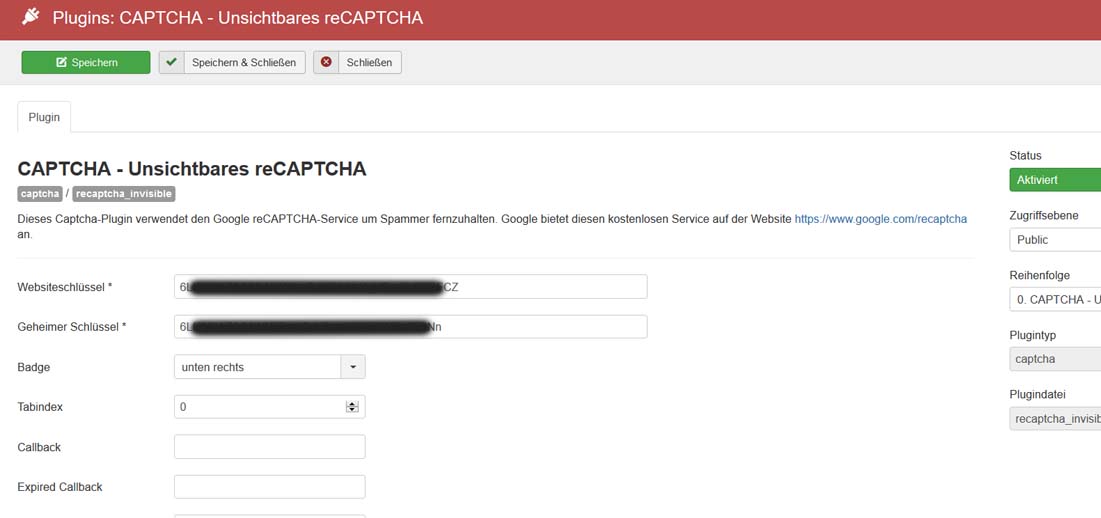
Task: Click the Websiteschlüssel input field
Action: coord(411,286)
